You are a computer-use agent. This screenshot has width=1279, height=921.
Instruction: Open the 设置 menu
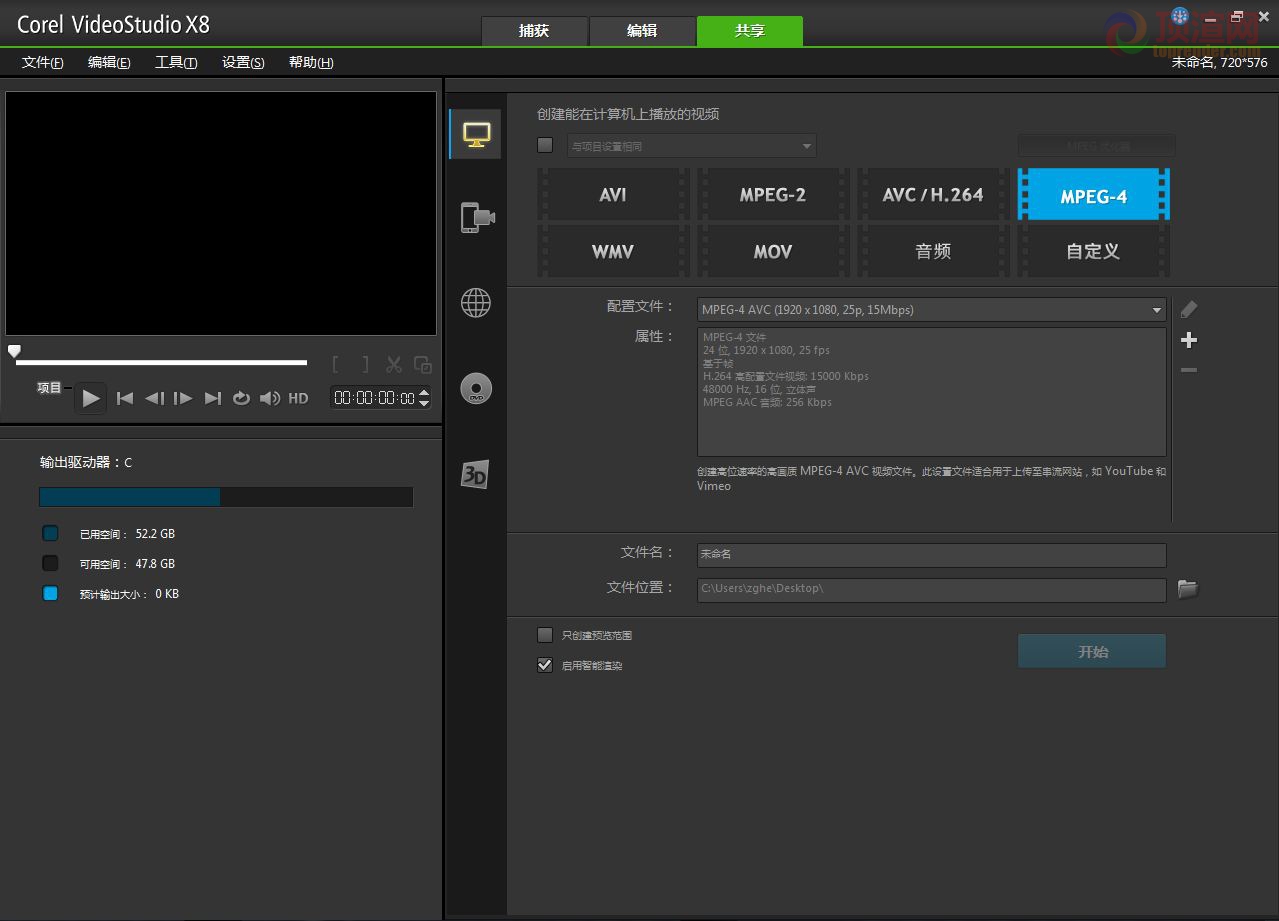point(243,62)
